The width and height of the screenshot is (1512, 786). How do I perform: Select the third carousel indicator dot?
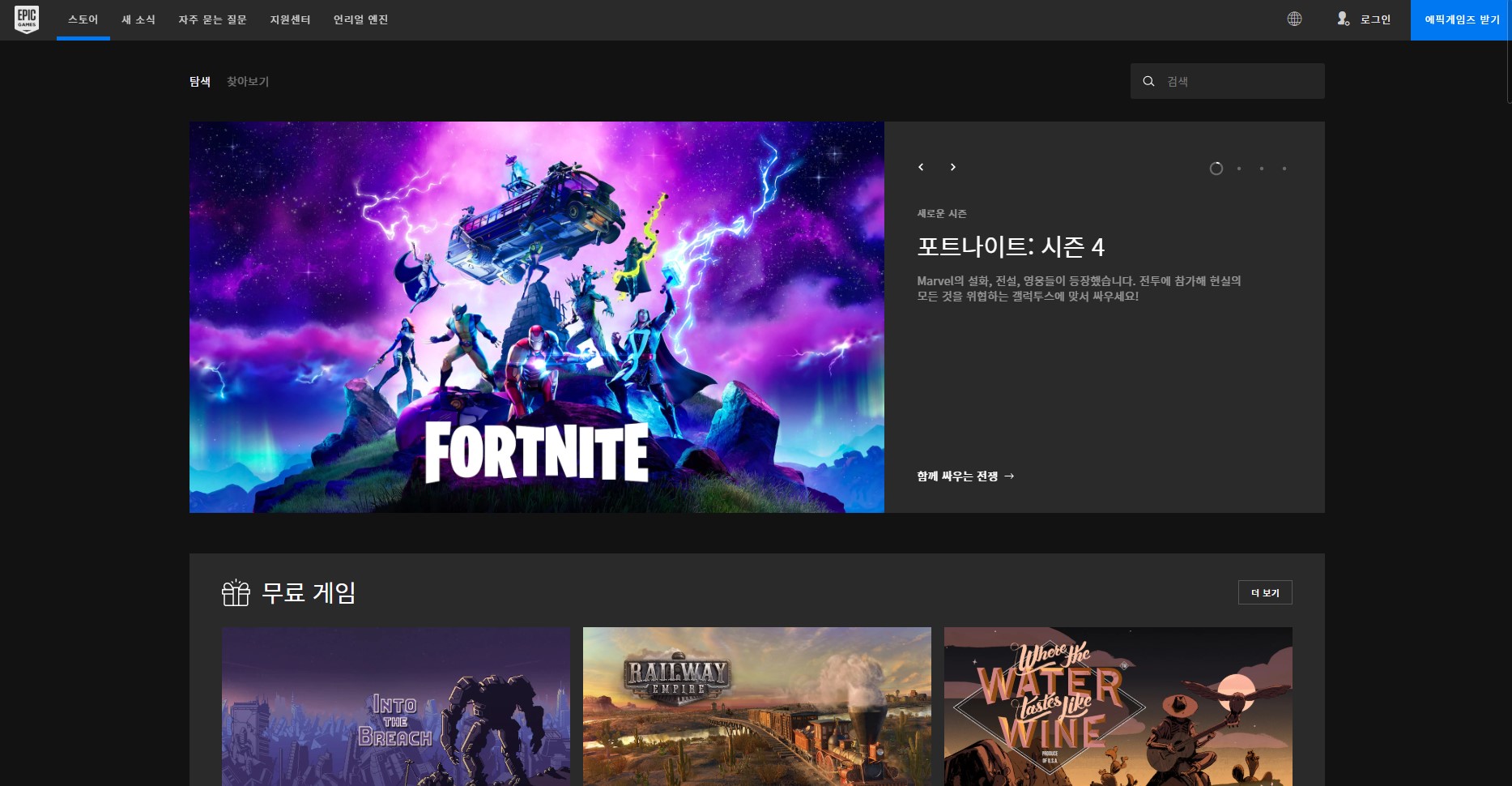coord(1262,169)
